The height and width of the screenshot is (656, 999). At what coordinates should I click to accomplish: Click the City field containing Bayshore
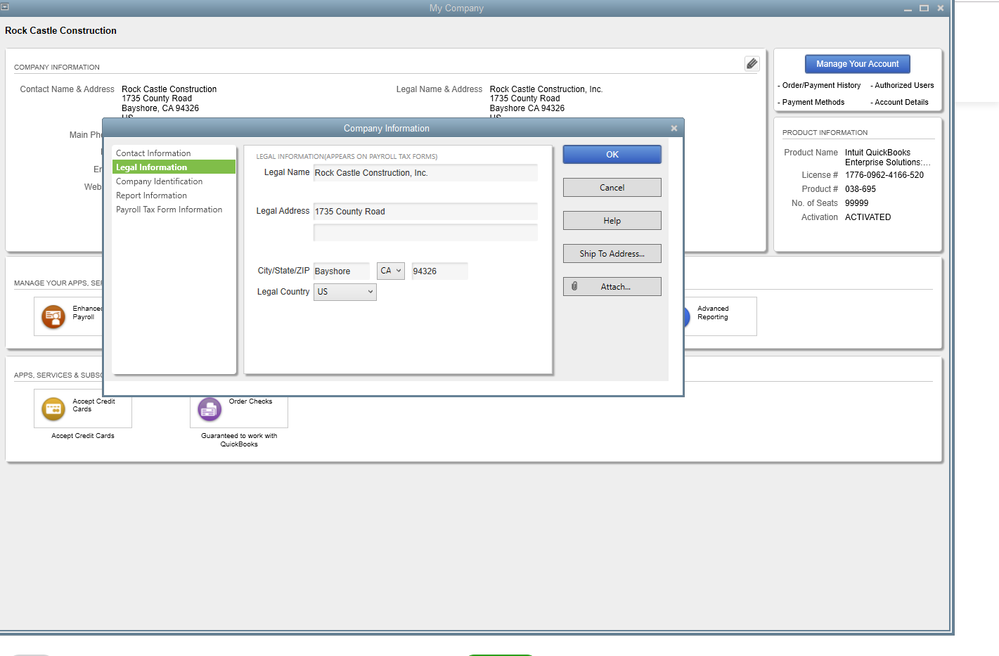pyautogui.click(x=341, y=271)
